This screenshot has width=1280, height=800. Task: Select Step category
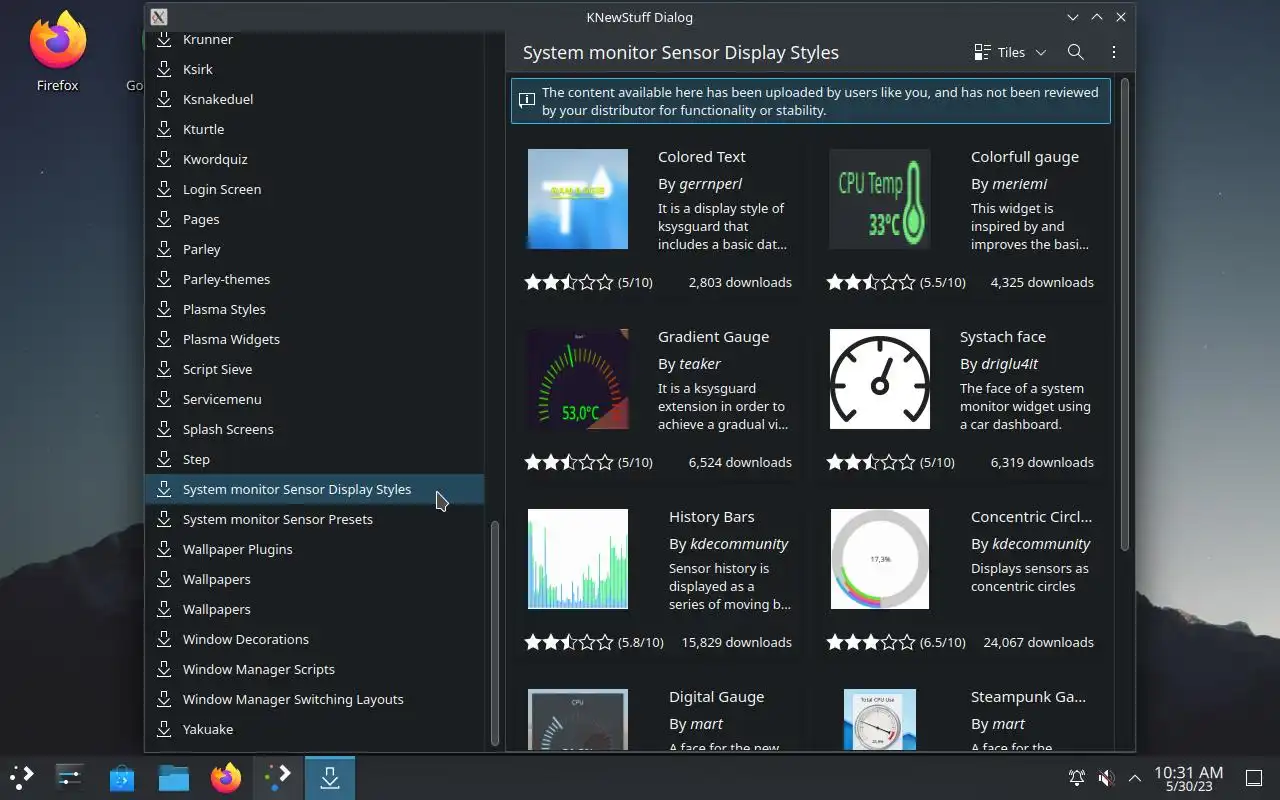pyautogui.click(x=314, y=459)
